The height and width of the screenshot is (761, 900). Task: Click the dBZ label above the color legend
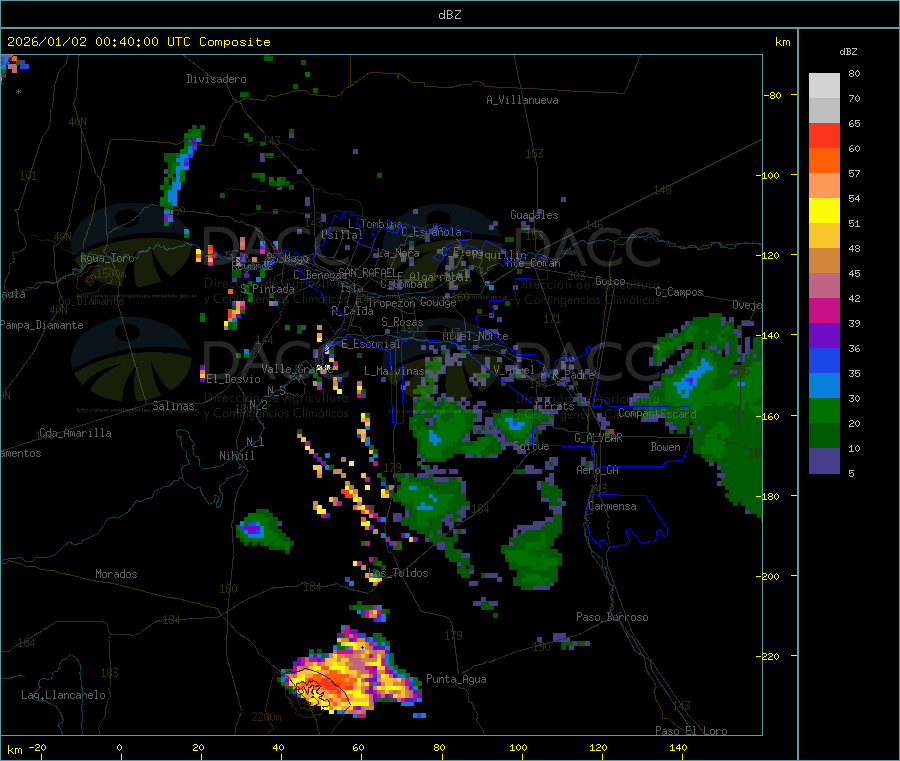pyautogui.click(x=848, y=52)
